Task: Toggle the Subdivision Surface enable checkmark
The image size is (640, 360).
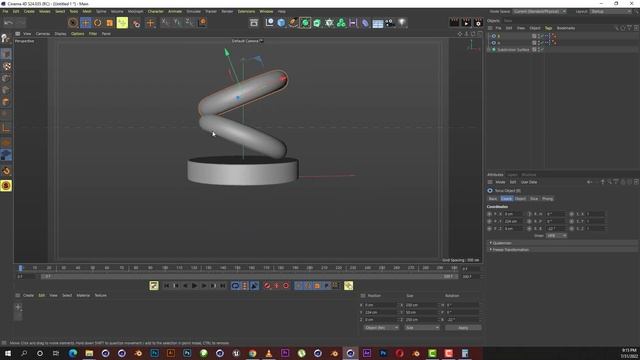Action: [x=542, y=49]
